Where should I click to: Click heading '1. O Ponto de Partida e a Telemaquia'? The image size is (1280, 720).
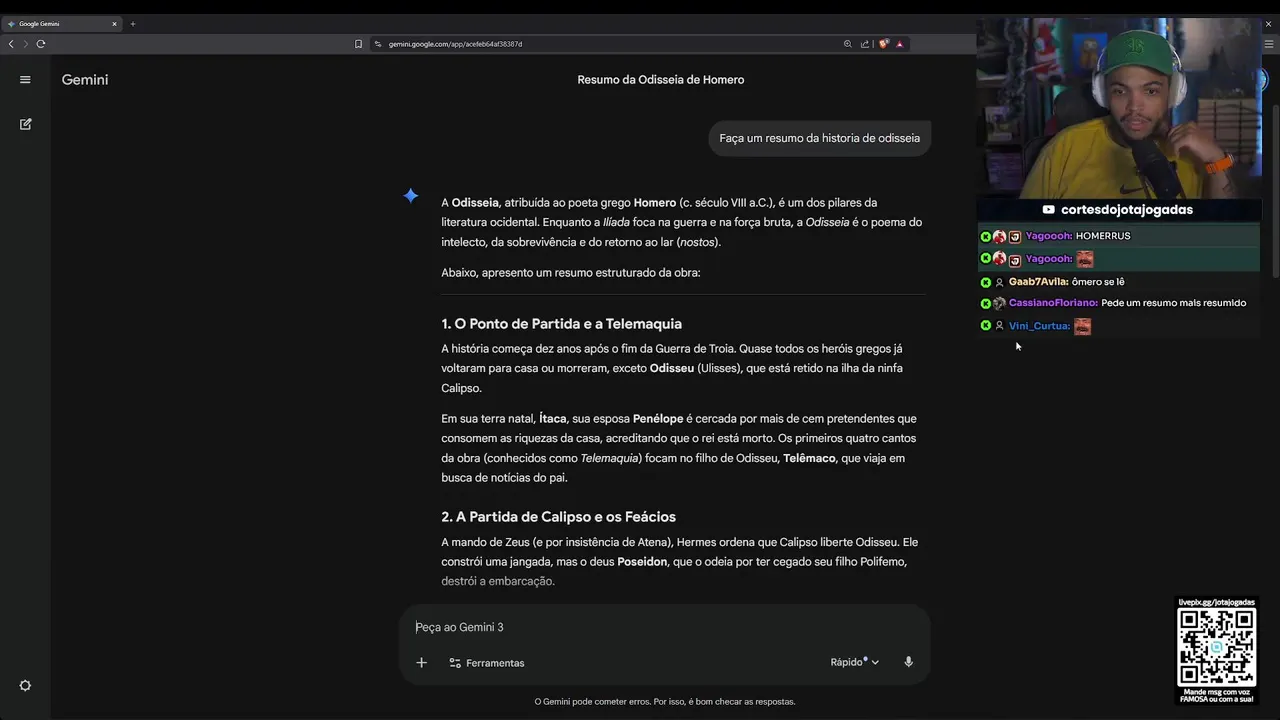point(561,324)
